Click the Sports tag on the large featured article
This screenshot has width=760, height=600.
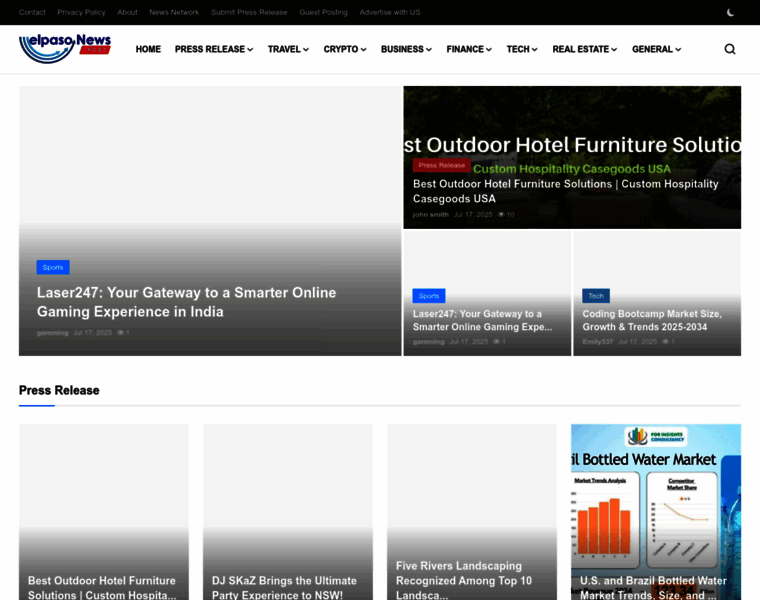pos(53,267)
